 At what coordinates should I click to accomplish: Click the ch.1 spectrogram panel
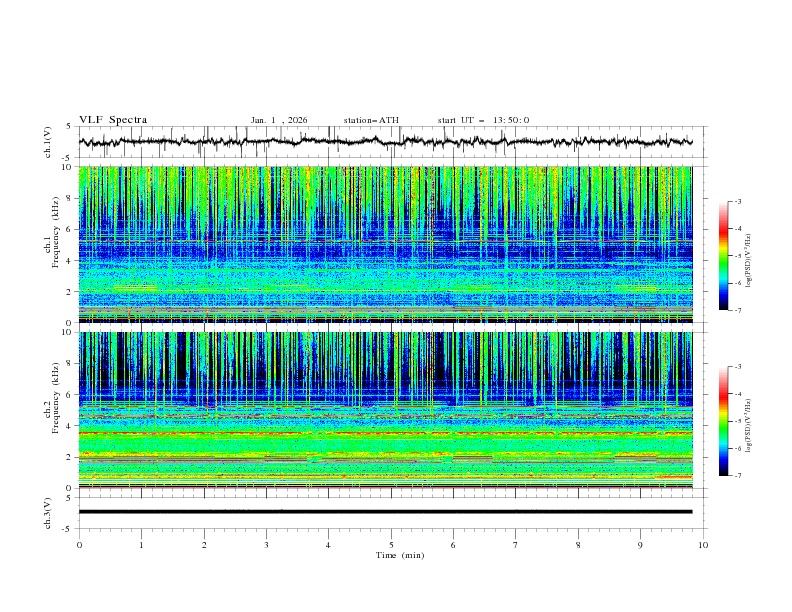tap(386, 244)
